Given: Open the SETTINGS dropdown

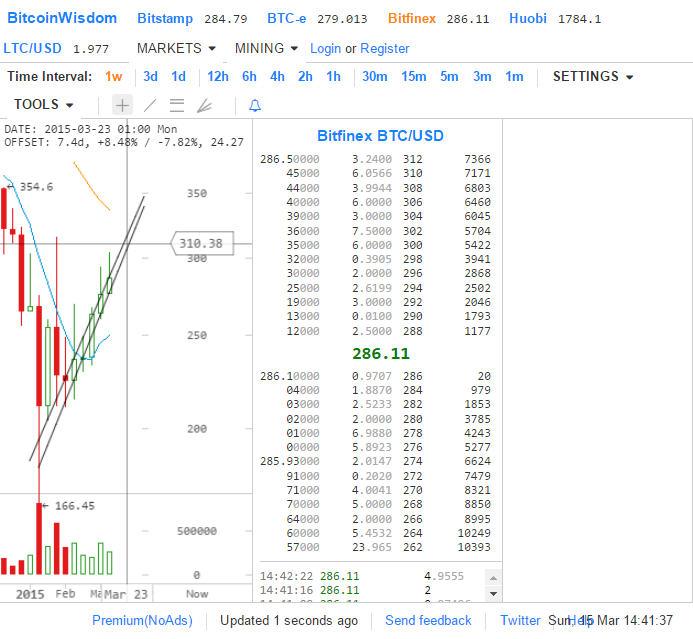Looking at the screenshot, I should (593, 76).
